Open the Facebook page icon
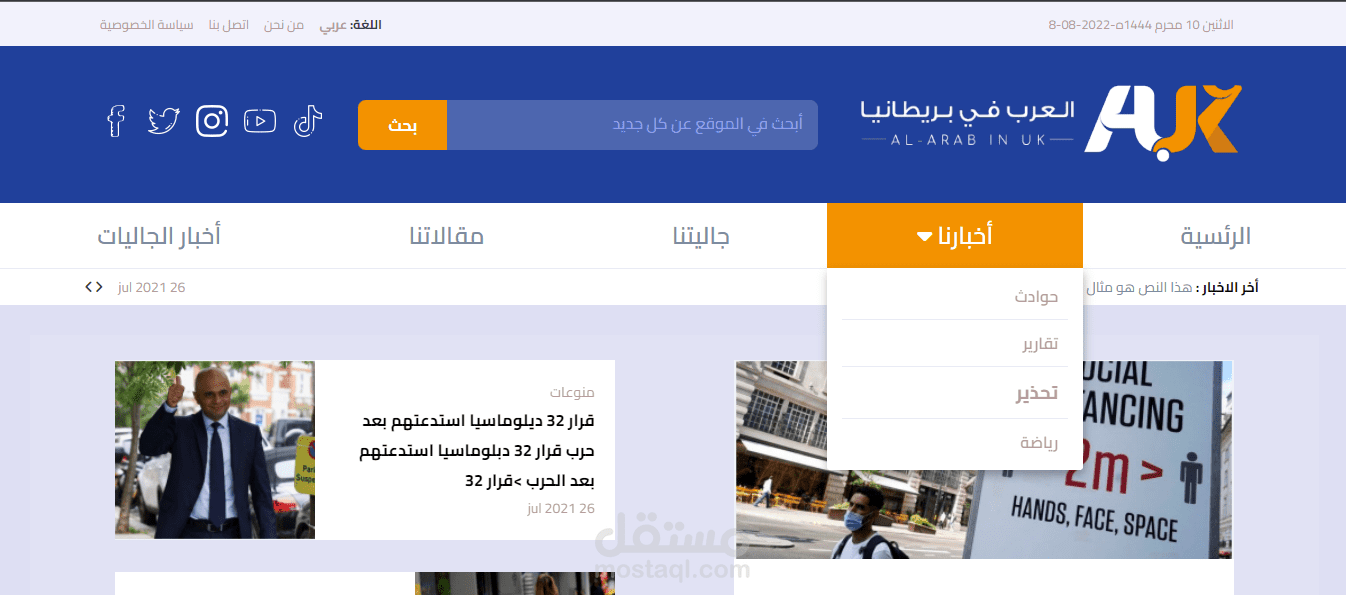 pyautogui.click(x=115, y=121)
